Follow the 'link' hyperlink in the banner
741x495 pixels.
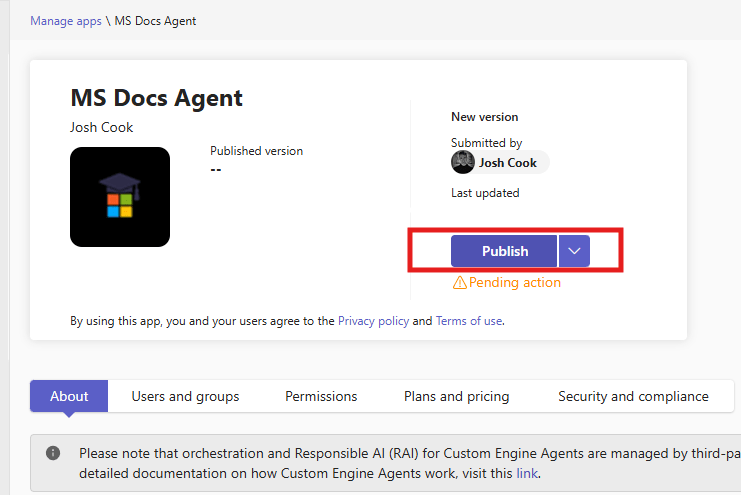(x=526, y=473)
